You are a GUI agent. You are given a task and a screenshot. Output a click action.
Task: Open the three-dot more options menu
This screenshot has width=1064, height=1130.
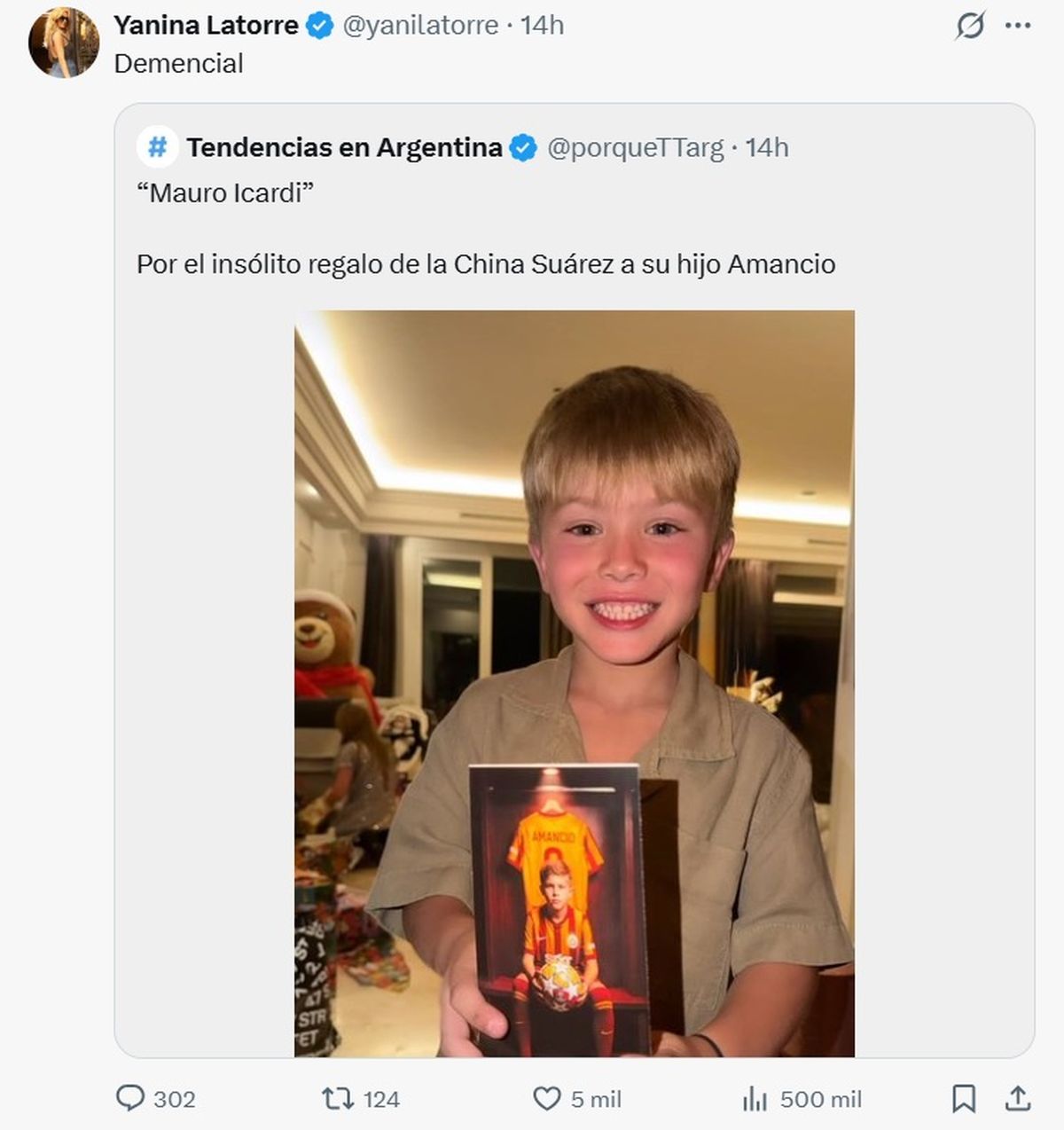pyautogui.click(x=1018, y=27)
